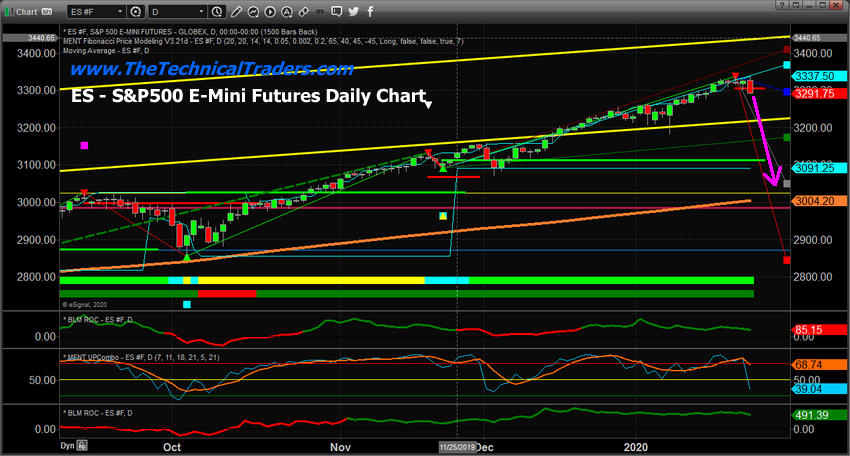Click the magenta square marker on chart
850x456 pixels.
[84, 145]
